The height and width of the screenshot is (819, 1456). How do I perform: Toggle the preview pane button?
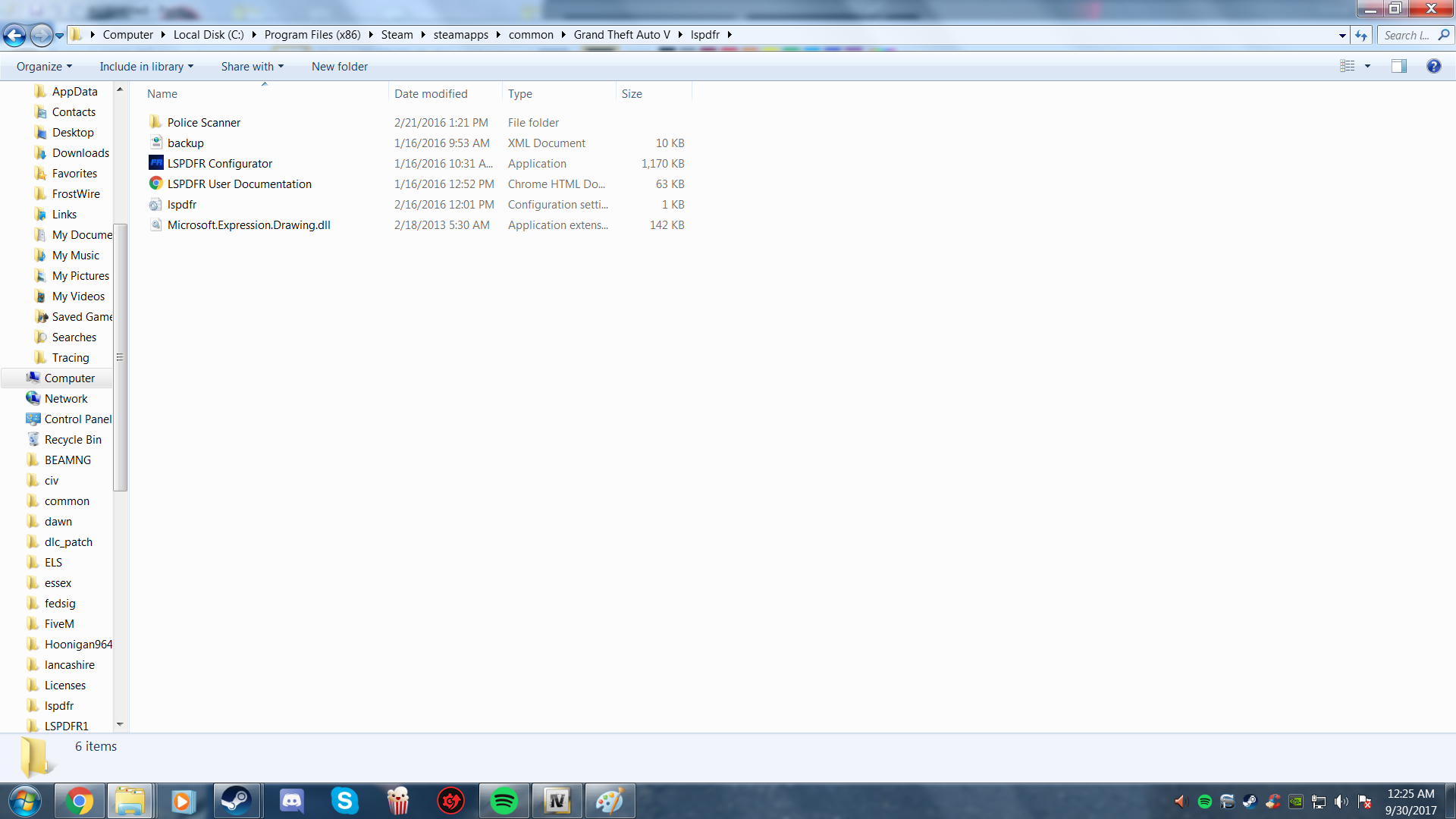point(1398,67)
